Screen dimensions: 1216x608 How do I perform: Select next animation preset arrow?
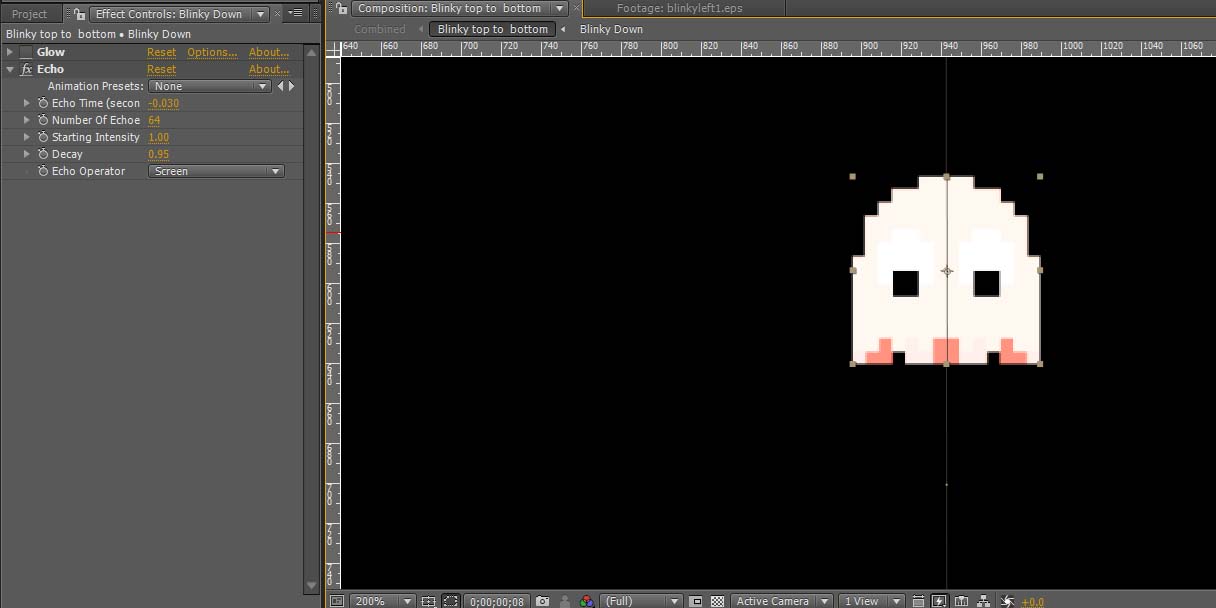pos(291,86)
